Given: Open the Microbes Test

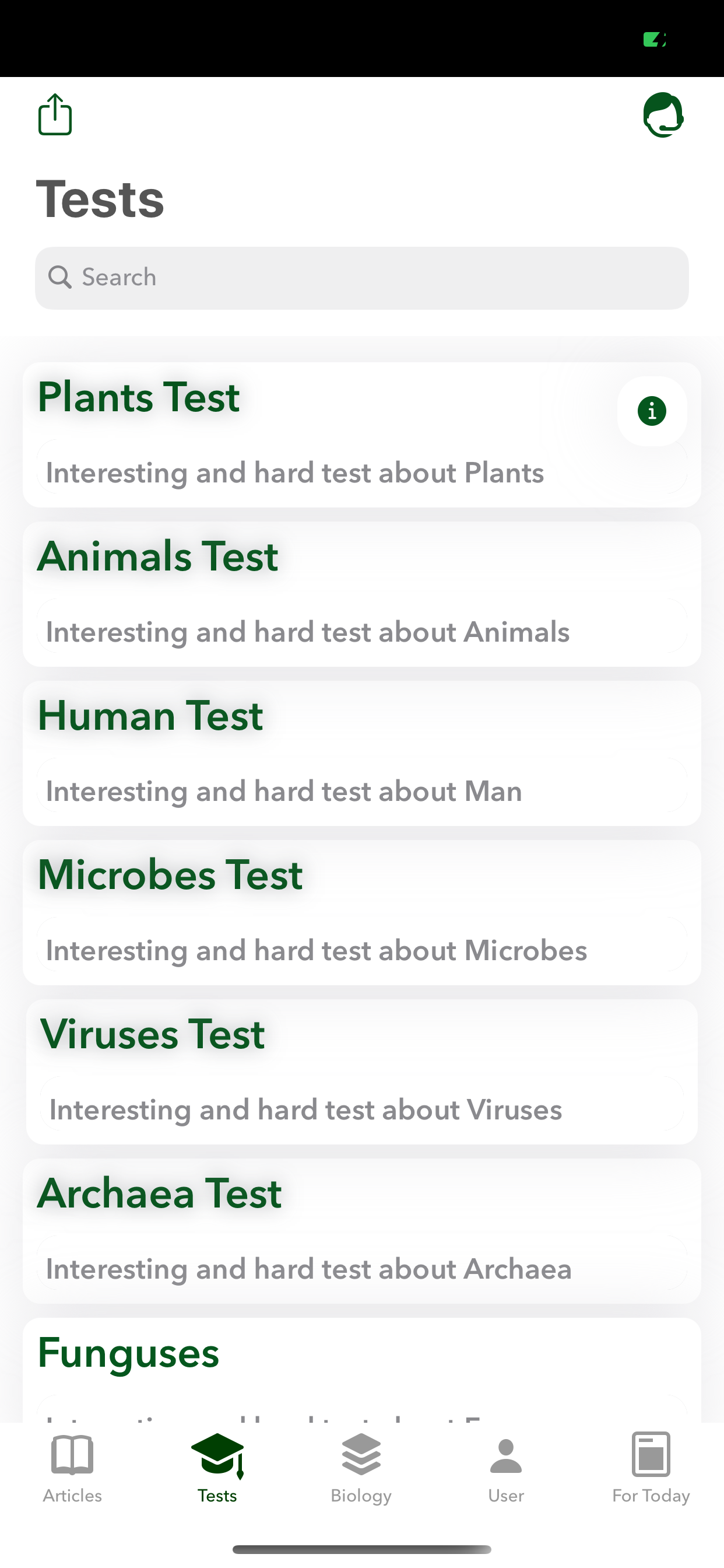Looking at the screenshot, I should [x=361, y=912].
